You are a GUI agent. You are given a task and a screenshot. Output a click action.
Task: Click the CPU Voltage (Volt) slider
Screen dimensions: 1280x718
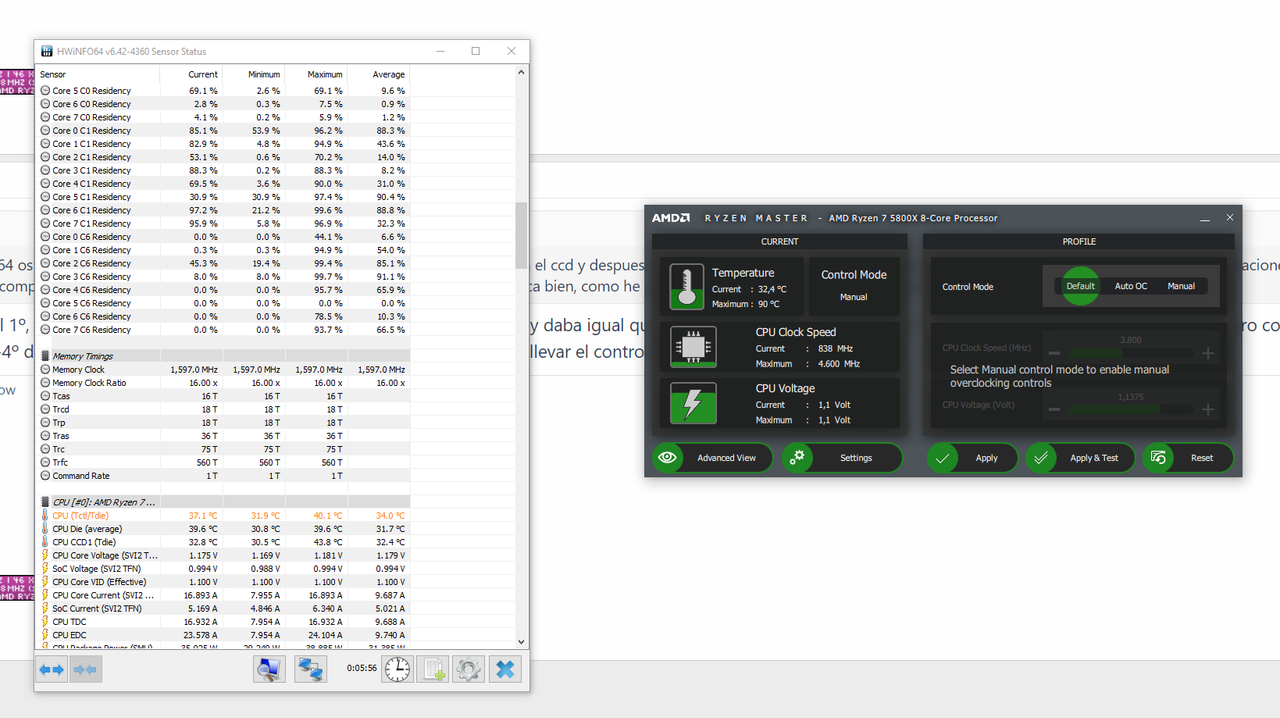click(1130, 409)
